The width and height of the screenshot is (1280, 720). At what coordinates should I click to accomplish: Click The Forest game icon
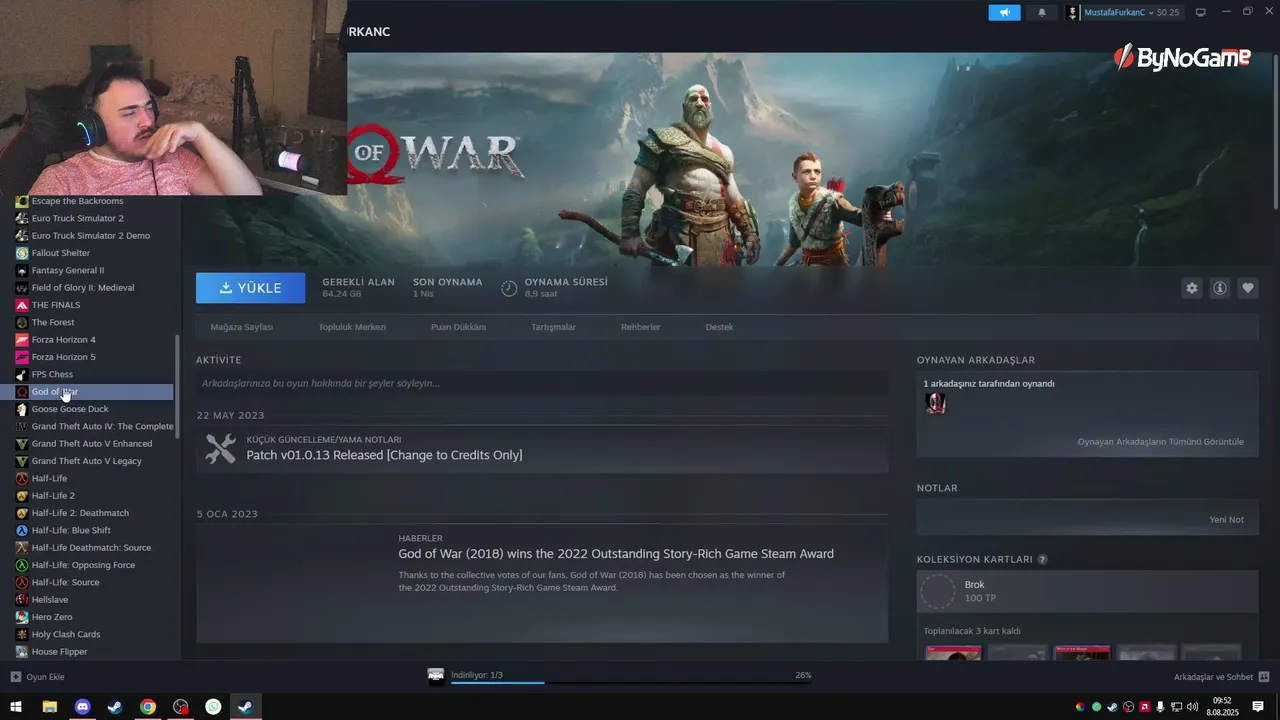tap(22, 322)
